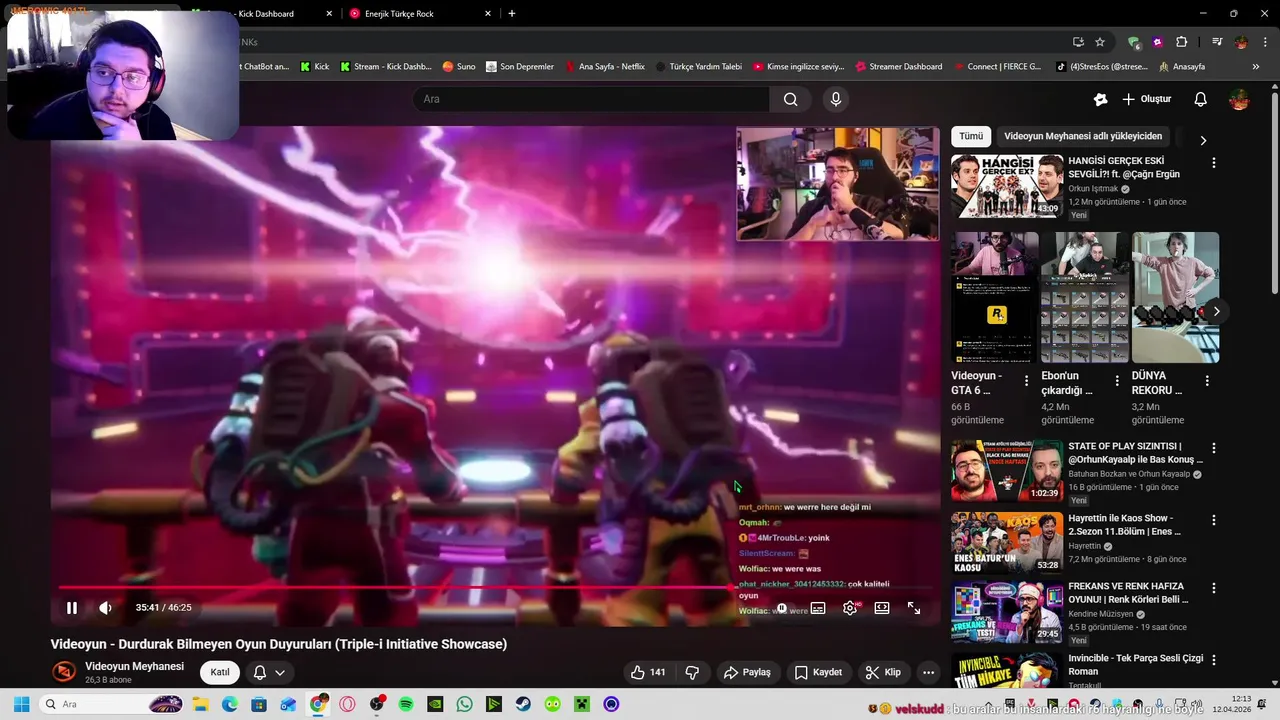Screen dimensions: 1280x720
Task: Seek on the red video progress bar
Action: pyautogui.click(x=495, y=588)
